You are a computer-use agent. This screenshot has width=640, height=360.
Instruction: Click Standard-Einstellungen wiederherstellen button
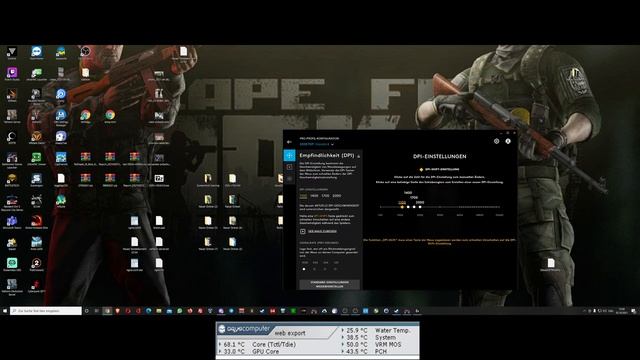tap(329, 284)
